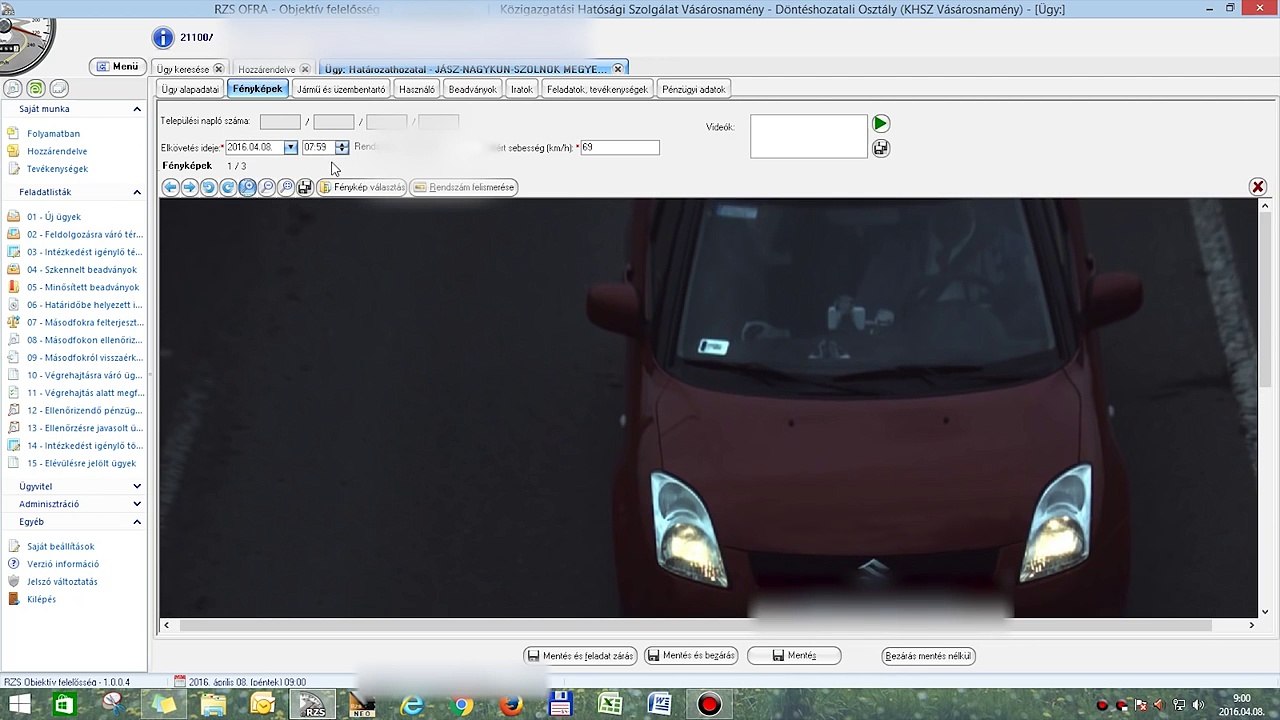The image size is (1280, 720).
Task: Save video with floppy disk icon
Action: (880, 148)
